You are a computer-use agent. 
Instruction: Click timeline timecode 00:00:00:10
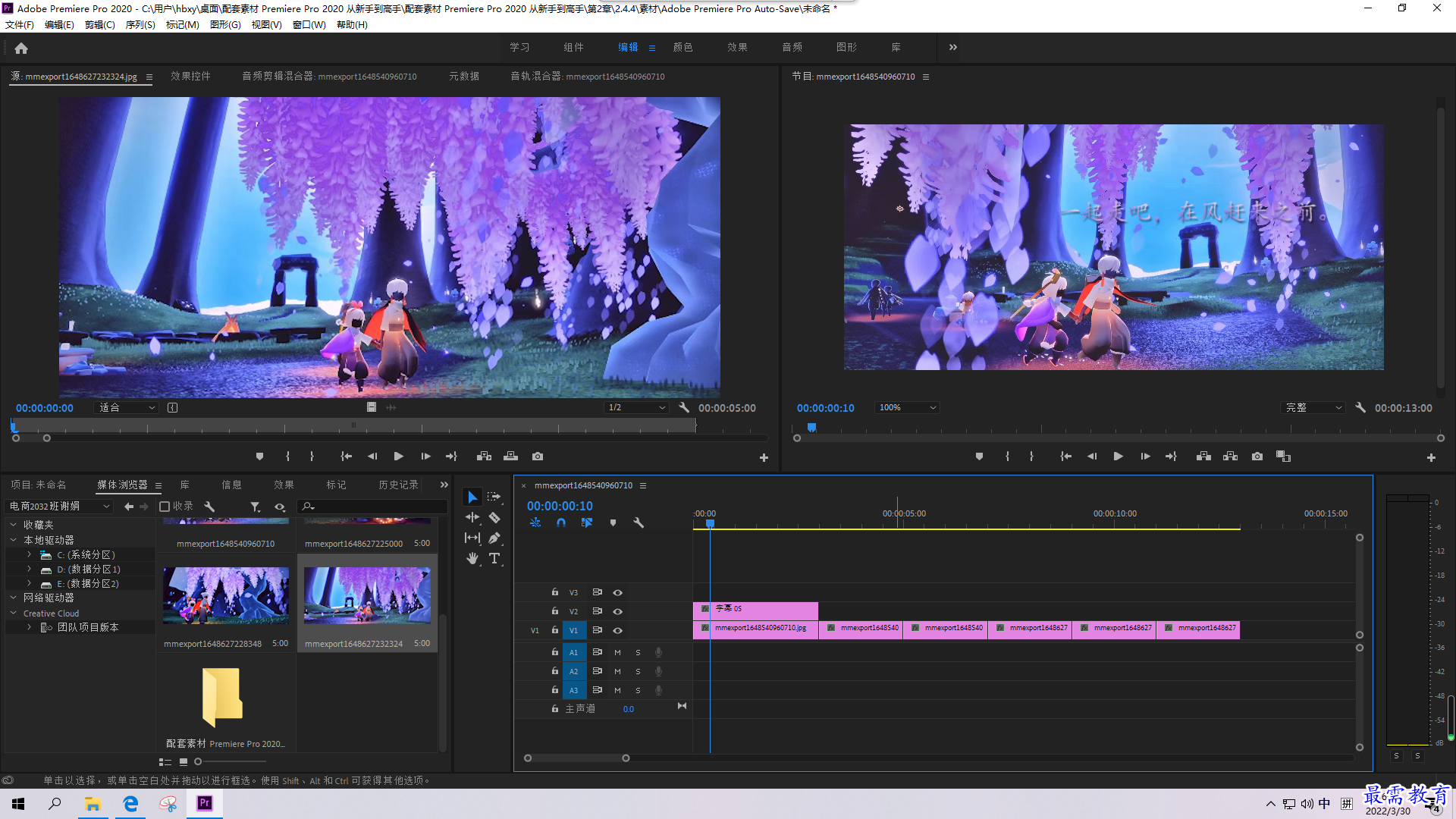(x=560, y=506)
